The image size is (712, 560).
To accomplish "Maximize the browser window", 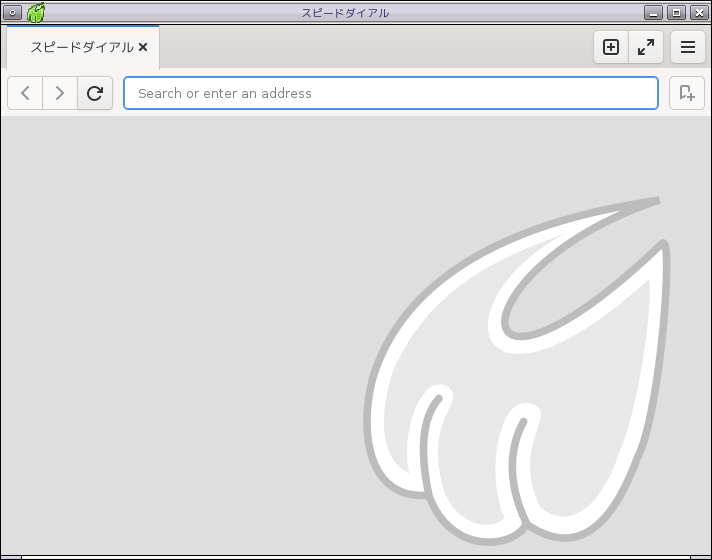I will (x=676, y=13).
